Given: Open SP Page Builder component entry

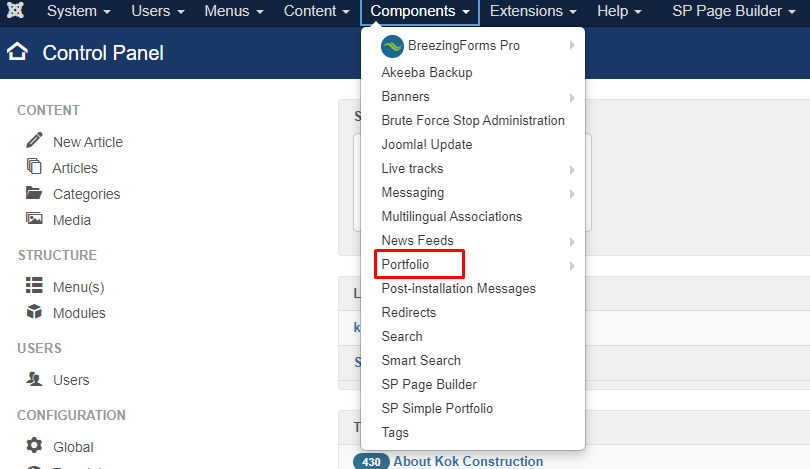Looking at the screenshot, I should click(x=429, y=384).
